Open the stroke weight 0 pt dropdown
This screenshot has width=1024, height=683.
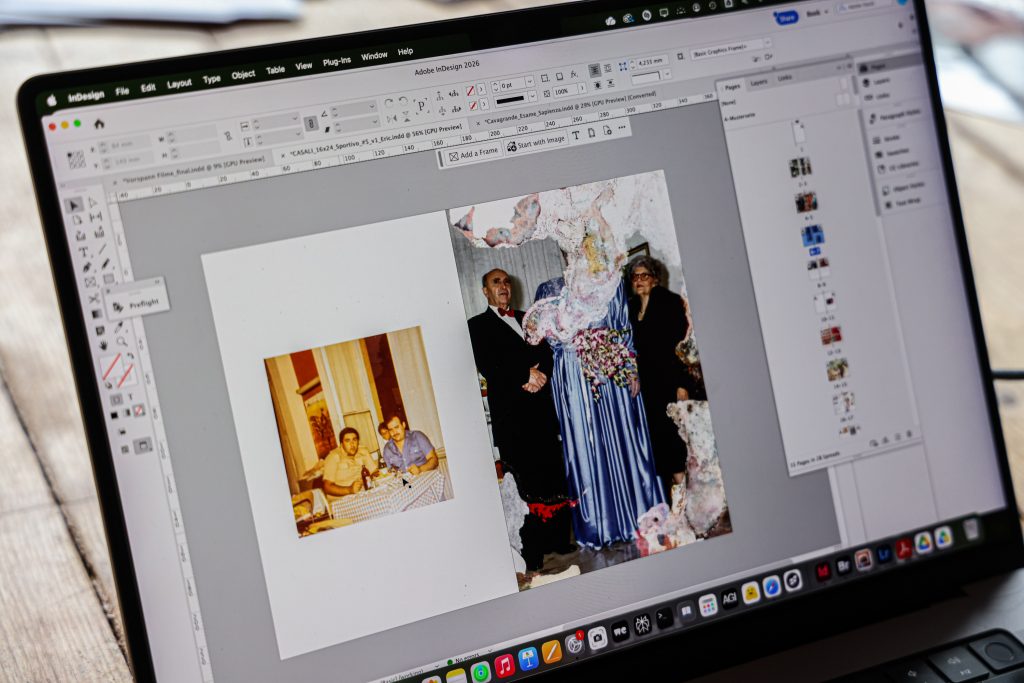(530, 82)
